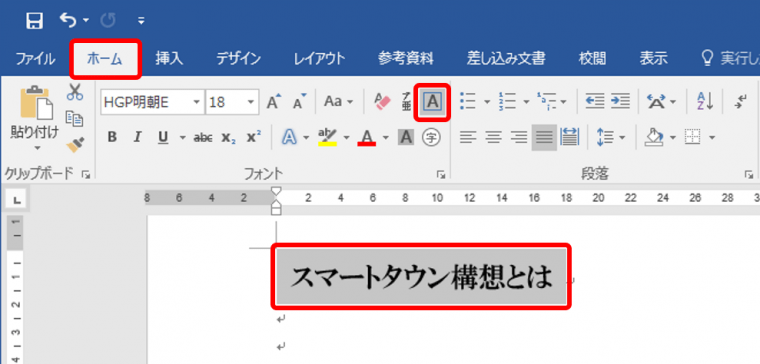Cut selection with the scissors icon
This screenshot has width=760, height=364.
point(75,92)
